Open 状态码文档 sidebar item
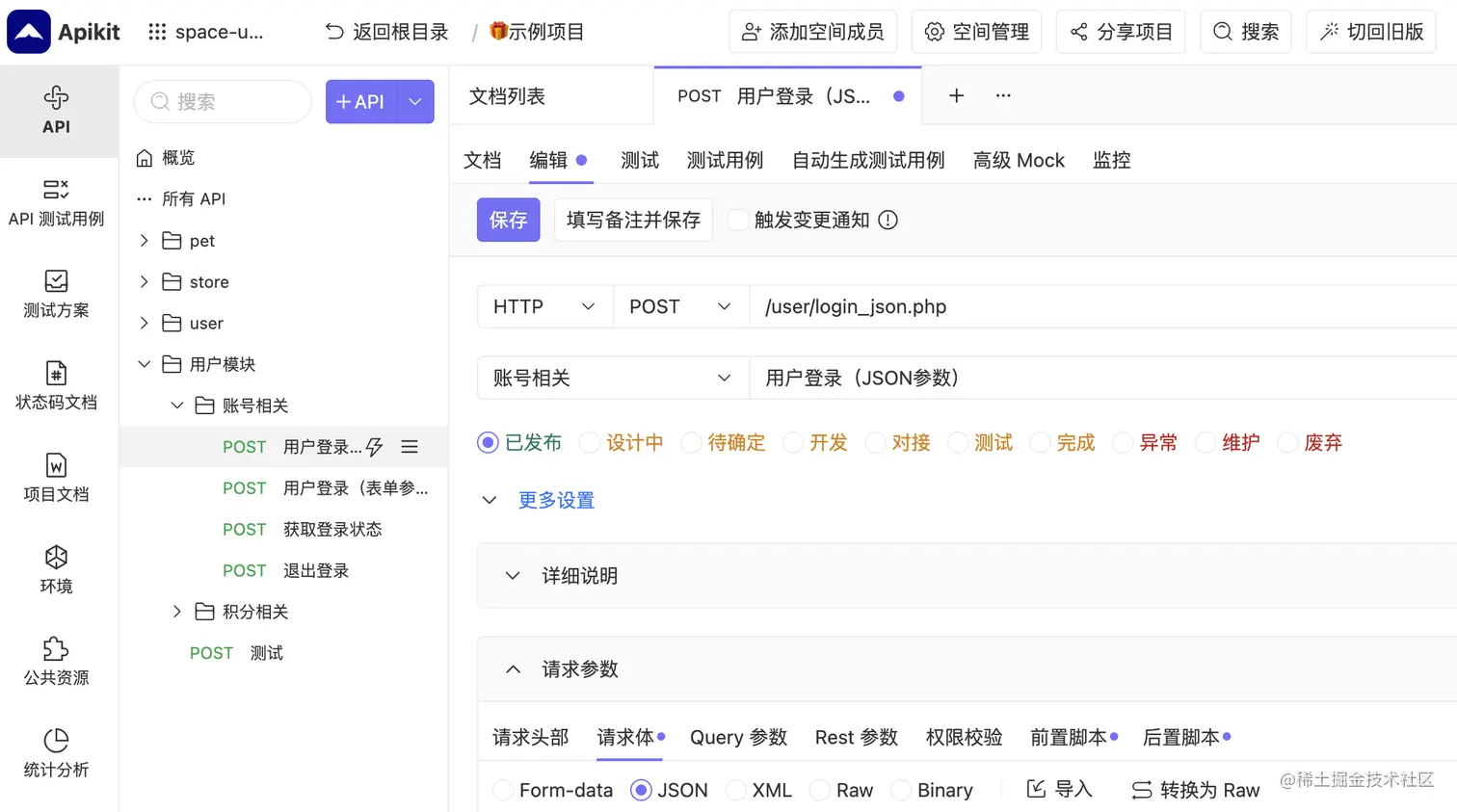The height and width of the screenshot is (812, 1457). (x=56, y=386)
